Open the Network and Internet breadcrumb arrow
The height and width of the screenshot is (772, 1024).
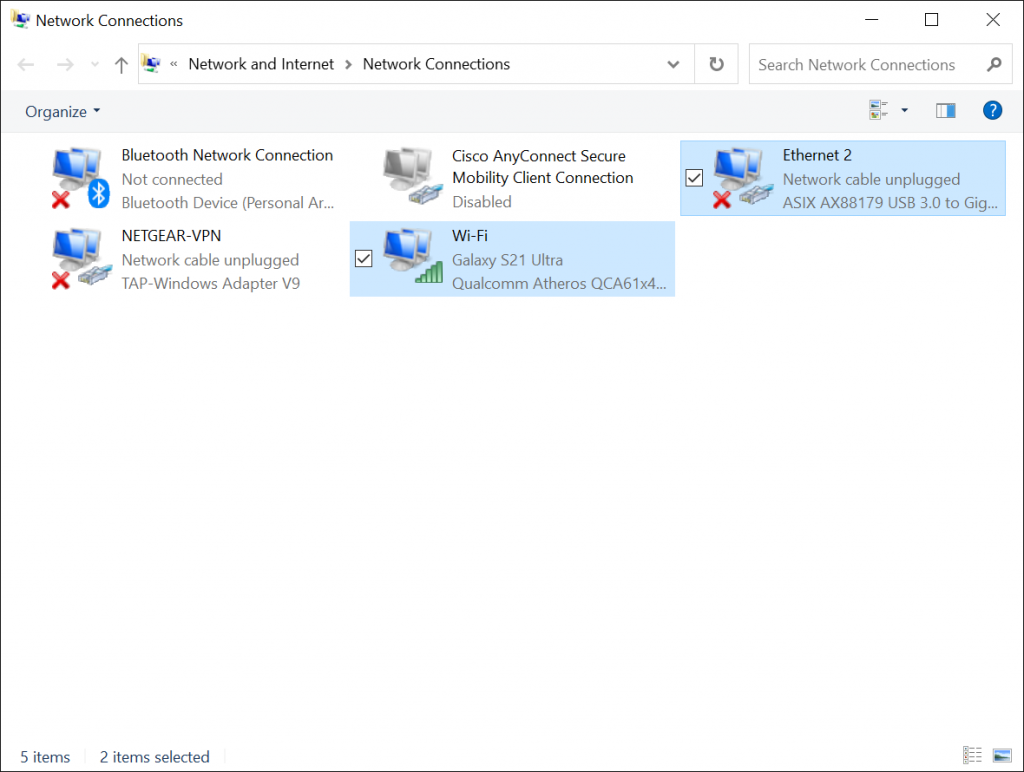coord(348,64)
